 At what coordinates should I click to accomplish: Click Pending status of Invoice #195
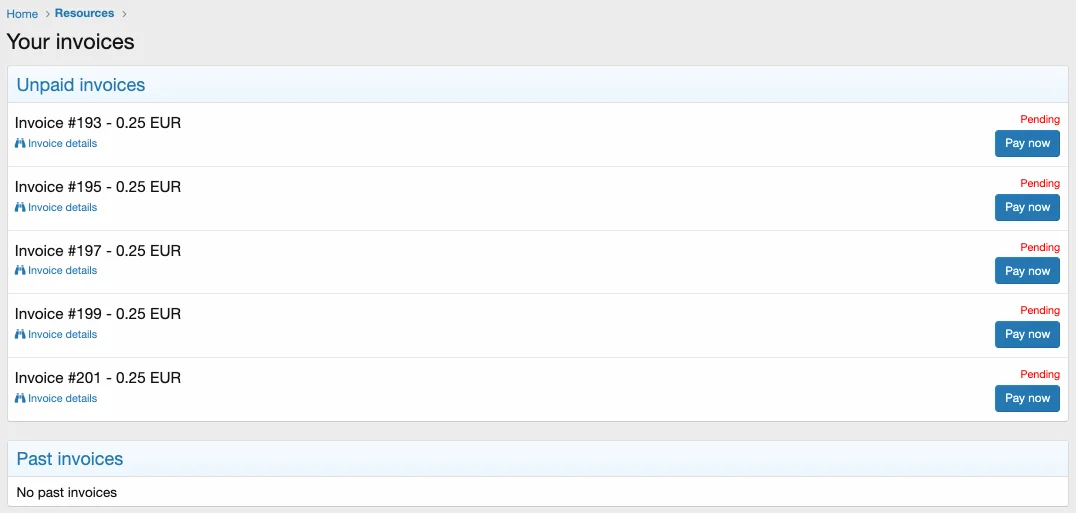click(x=1040, y=183)
